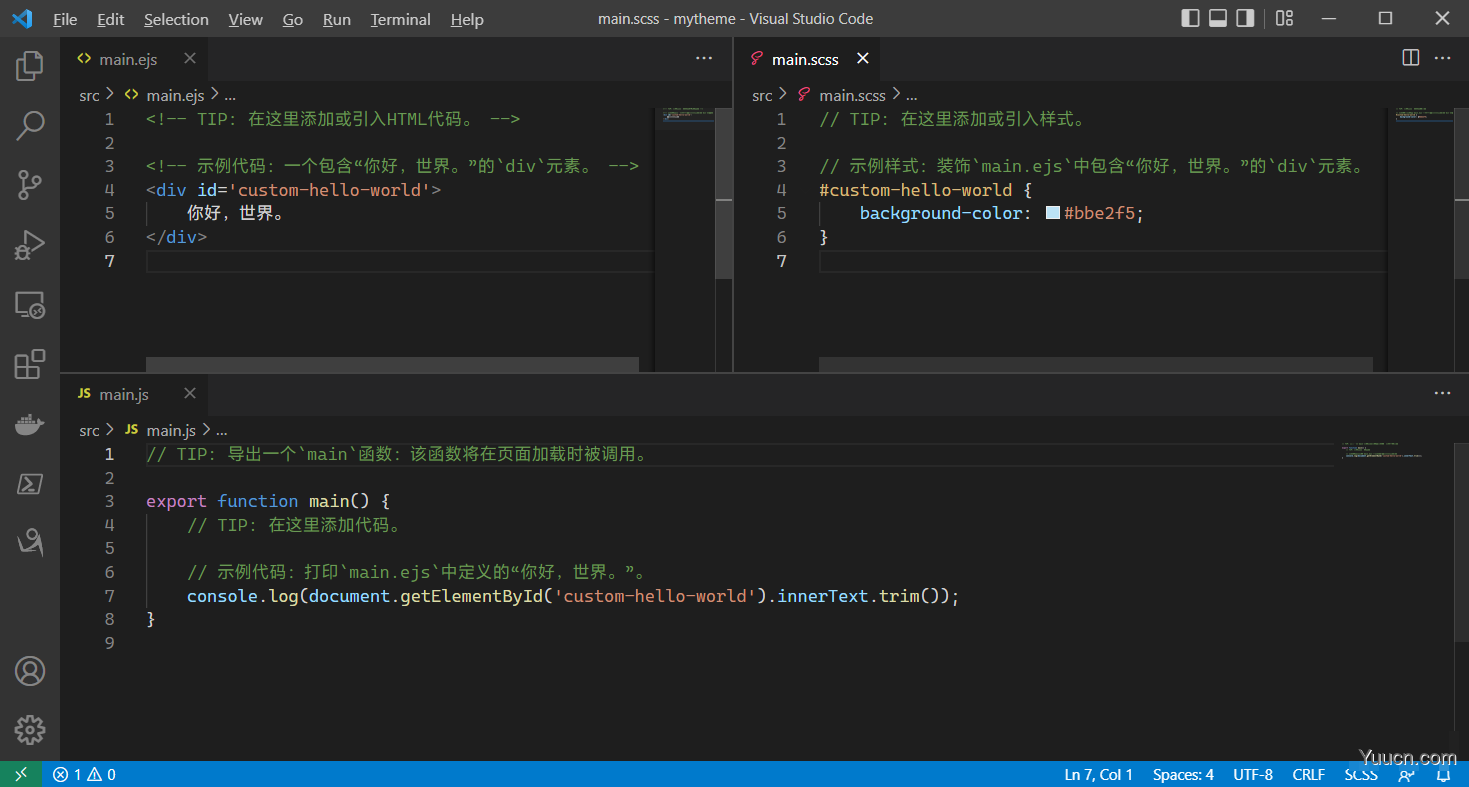Close the main.scss tab
The image size is (1469, 787).
(863, 58)
